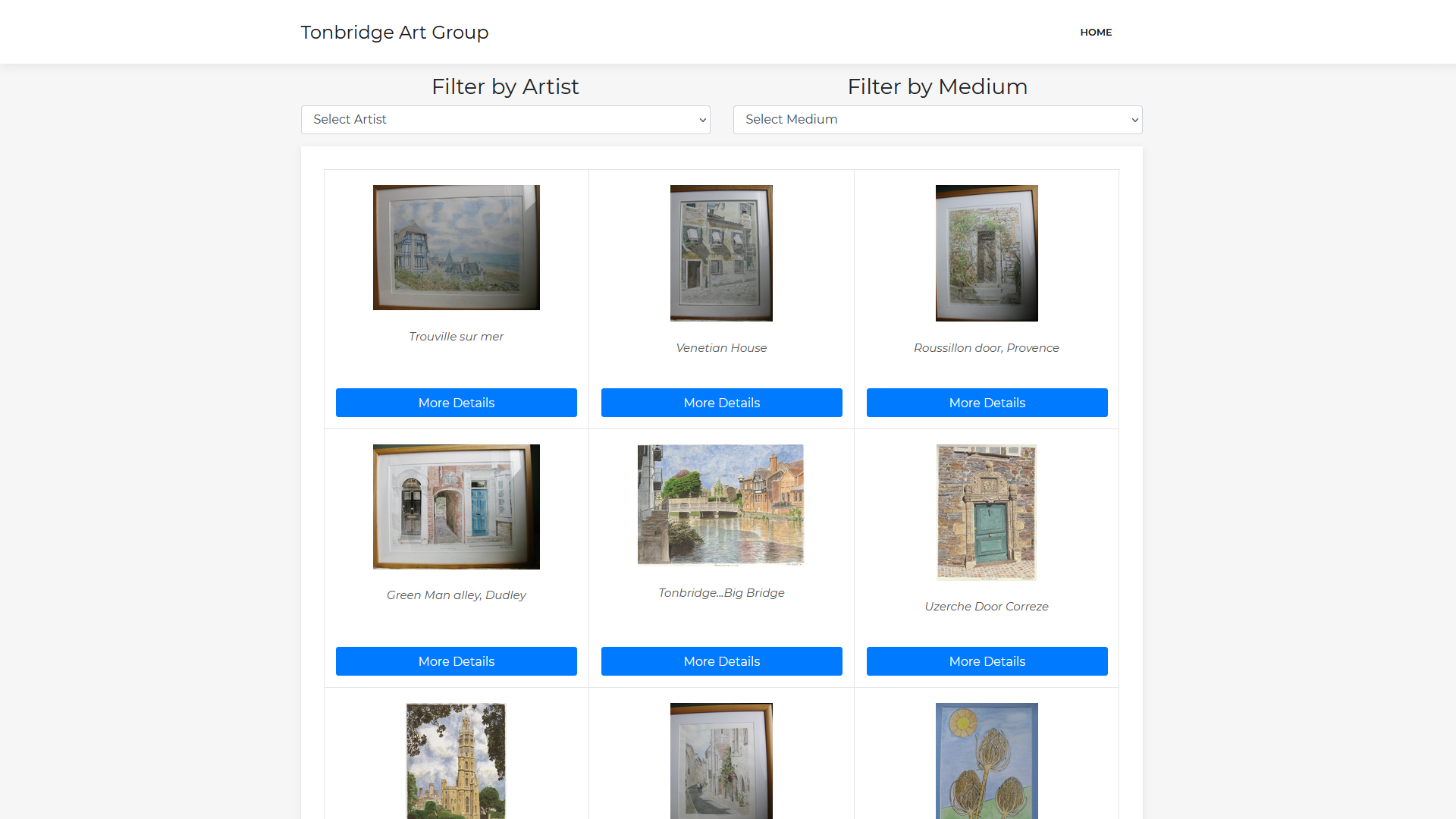Open the Green Man alley painting thumbnail
Image resolution: width=1456 pixels, height=819 pixels.
click(x=457, y=507)
